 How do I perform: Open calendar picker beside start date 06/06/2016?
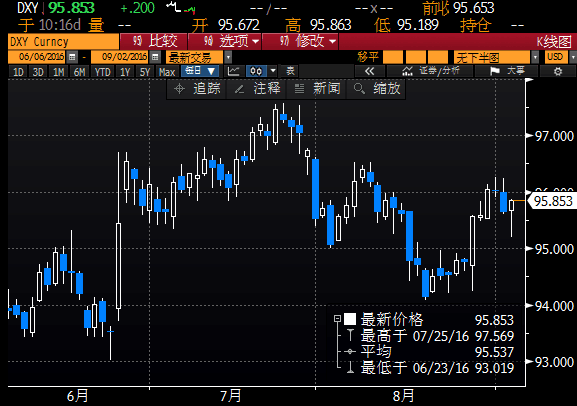point(72,57)
